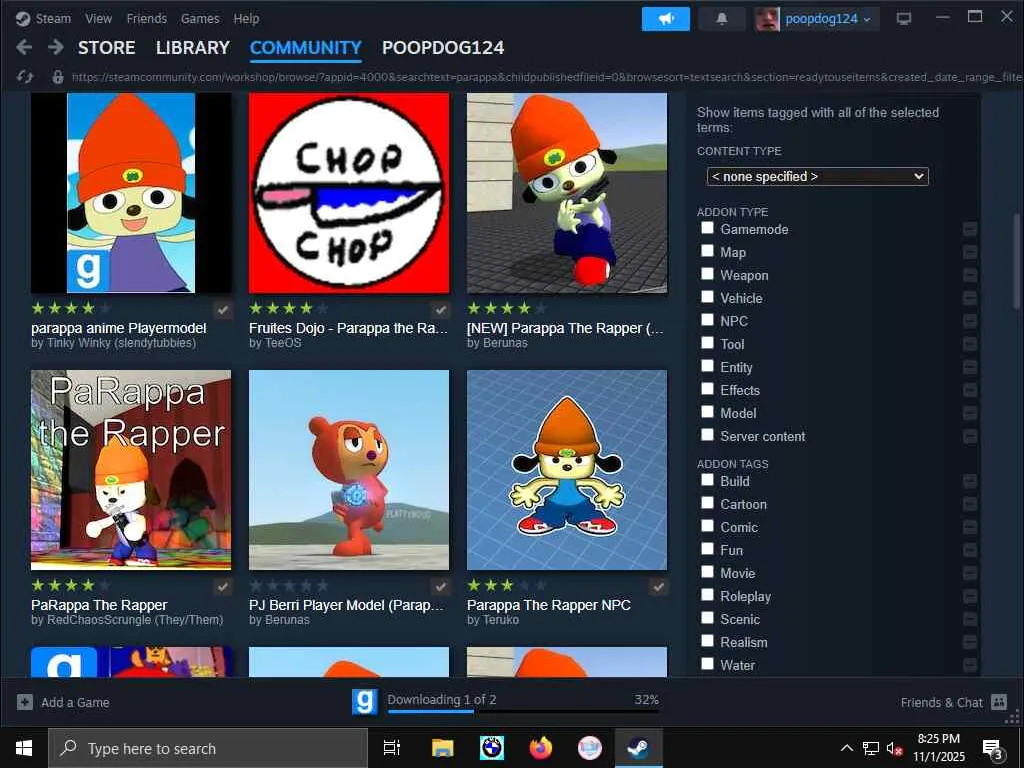Click the Windows search box
Image resolution: width=1024 pixels, height=768 pixels.
208,748
